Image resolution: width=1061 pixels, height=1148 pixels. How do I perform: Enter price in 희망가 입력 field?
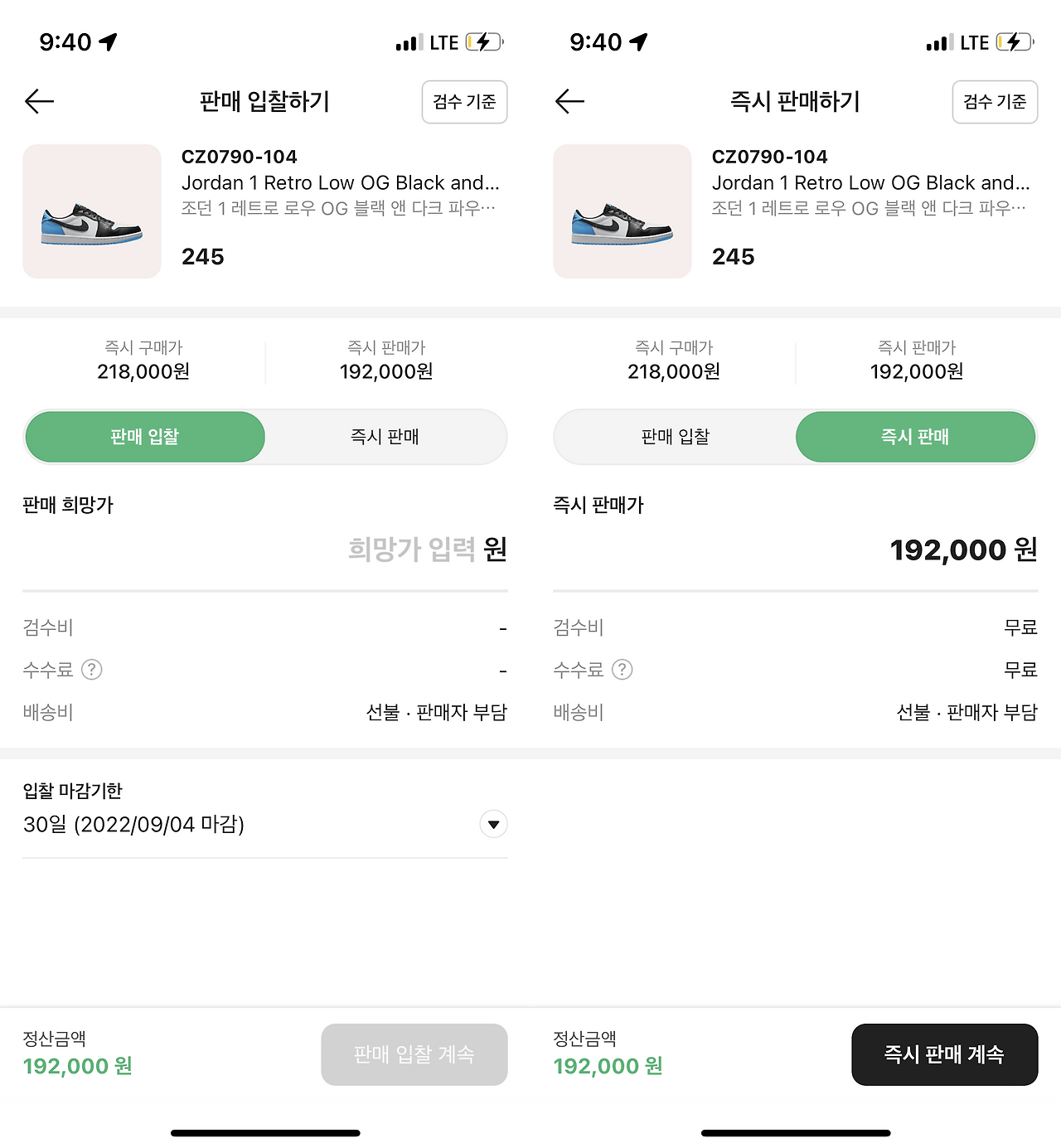pyautogui.click(x=411, y=549)
